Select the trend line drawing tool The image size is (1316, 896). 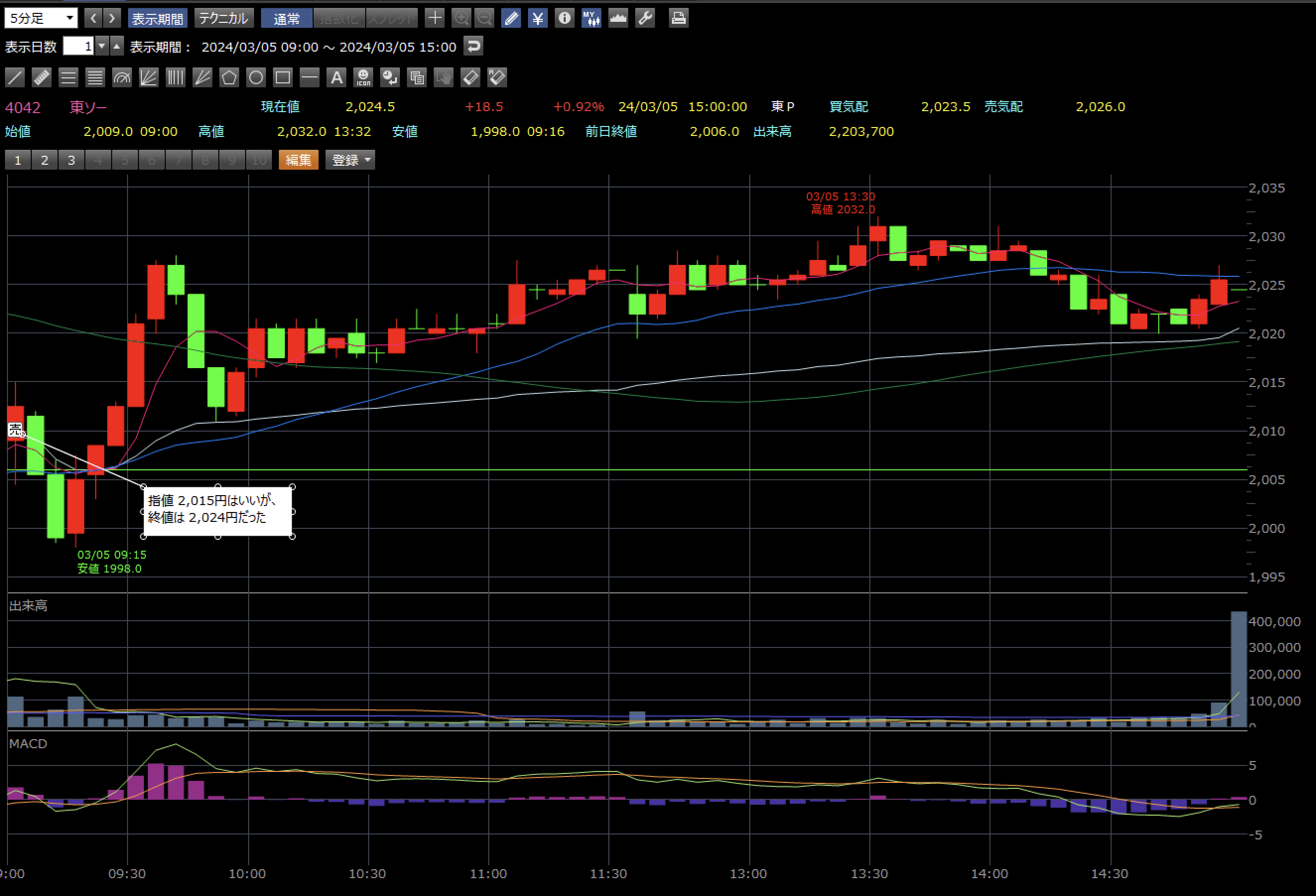pos(15,77)
